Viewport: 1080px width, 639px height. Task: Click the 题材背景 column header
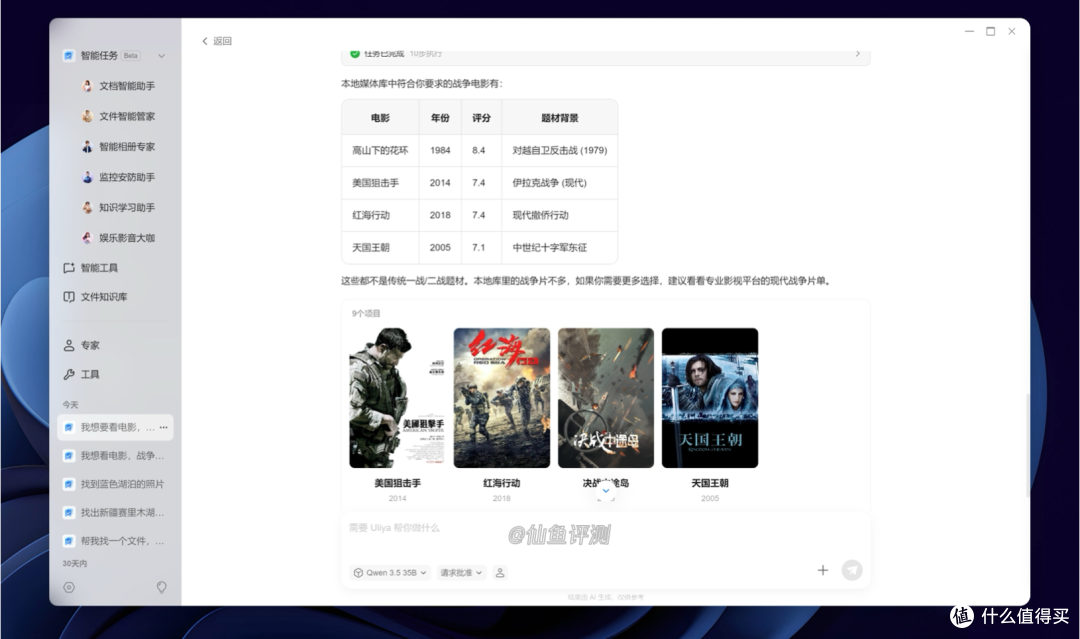559,118
